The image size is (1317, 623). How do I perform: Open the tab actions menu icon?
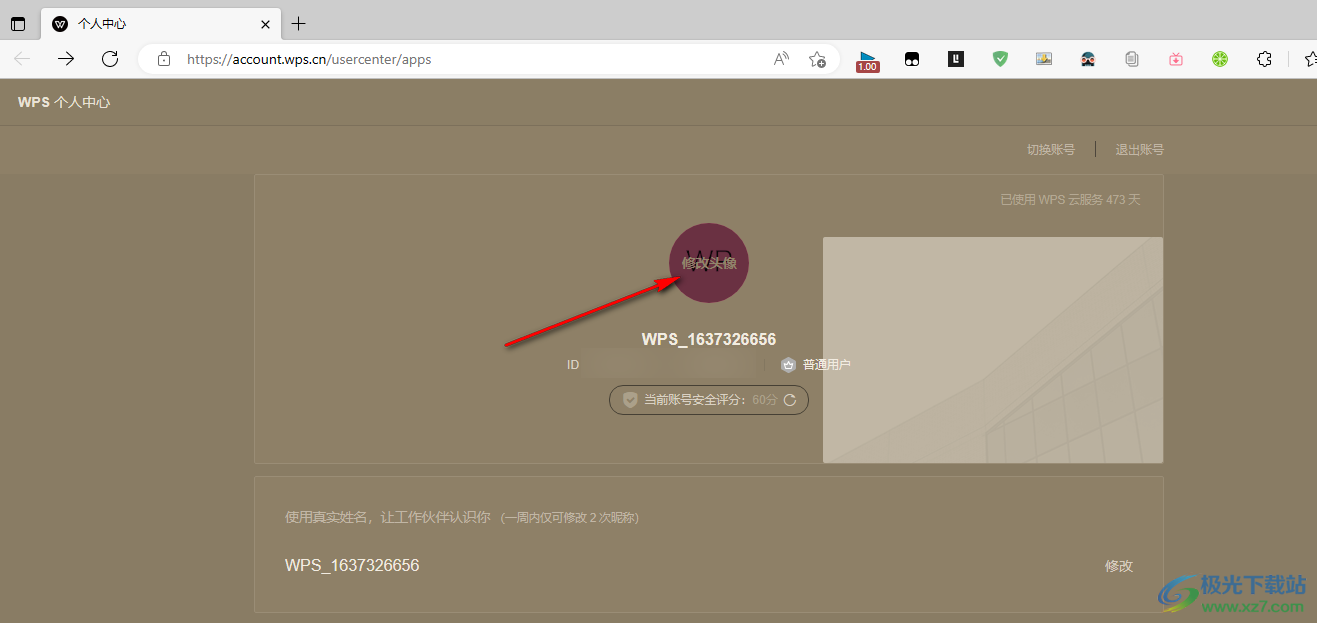pos(18,24)
